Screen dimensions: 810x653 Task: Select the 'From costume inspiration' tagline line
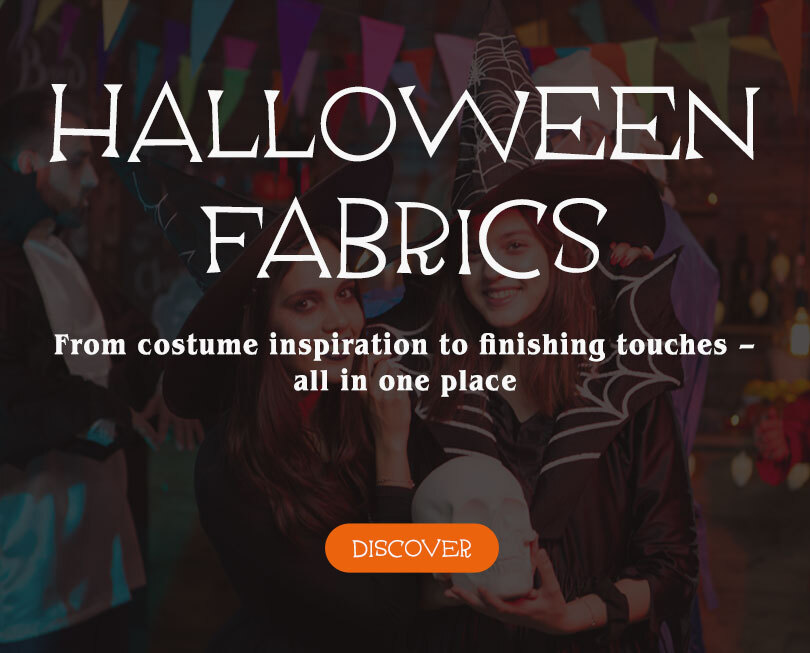click(x=404, y=345)
